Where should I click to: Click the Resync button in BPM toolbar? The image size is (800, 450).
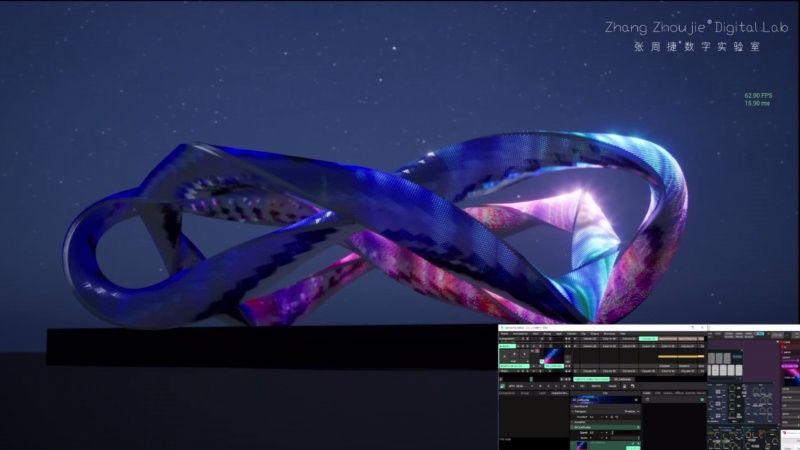coord(596,386)
